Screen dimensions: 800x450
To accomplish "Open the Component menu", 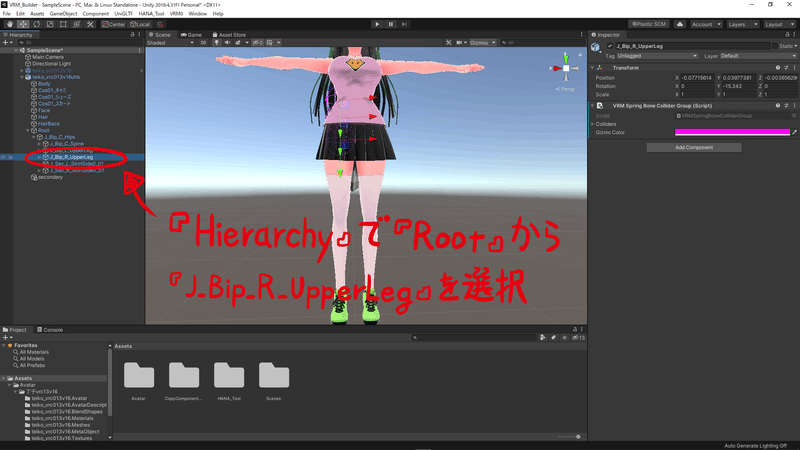I will tap(95, 14).
